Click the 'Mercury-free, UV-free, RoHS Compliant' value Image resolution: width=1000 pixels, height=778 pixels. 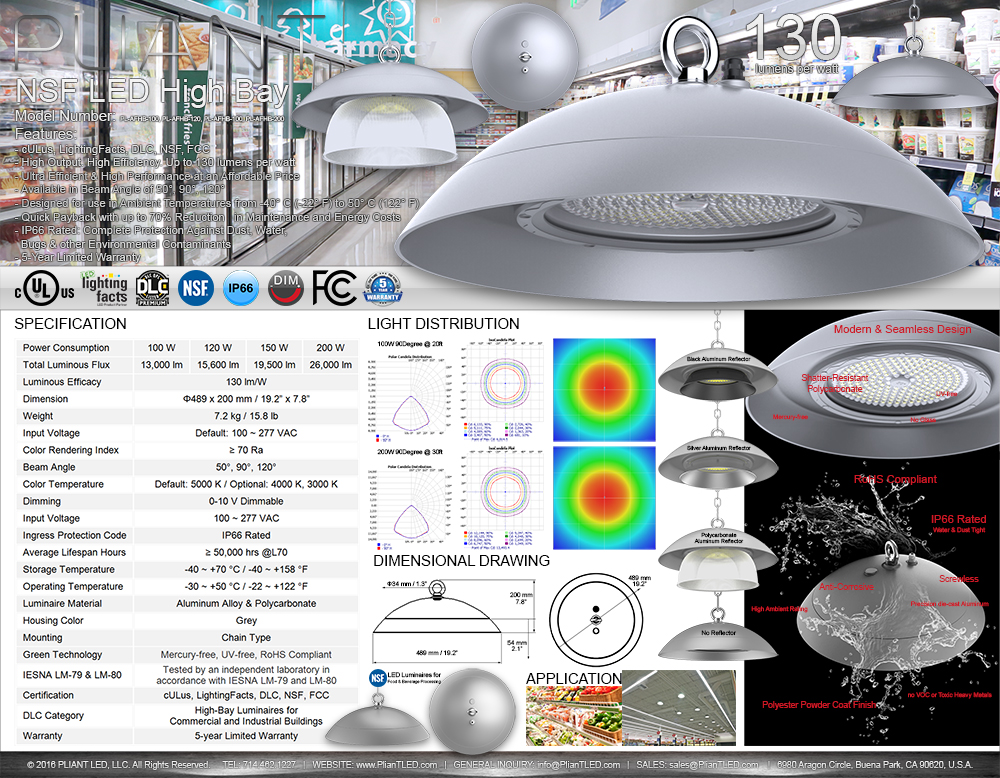point(246,655)
